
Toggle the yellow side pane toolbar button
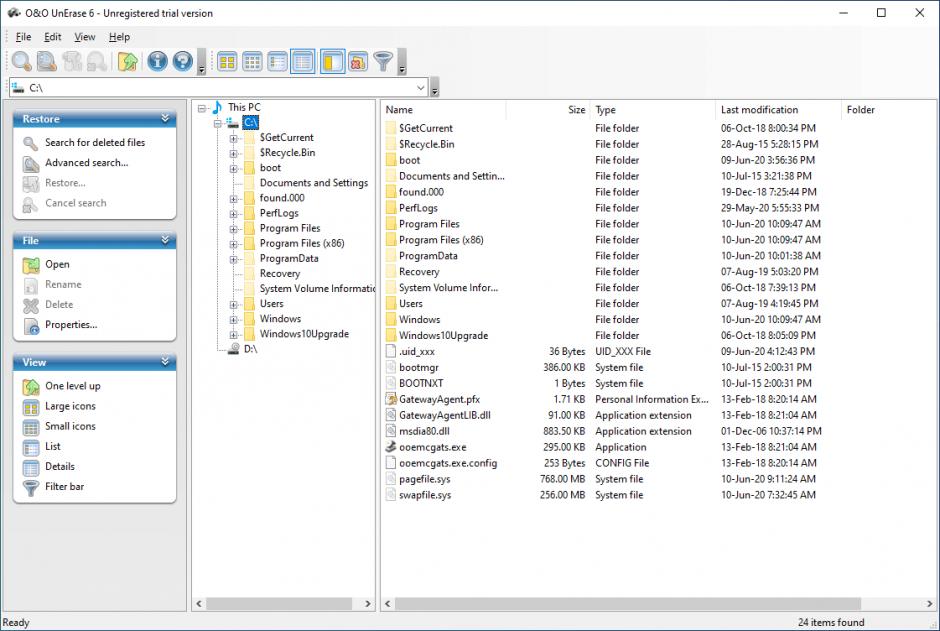332,61
